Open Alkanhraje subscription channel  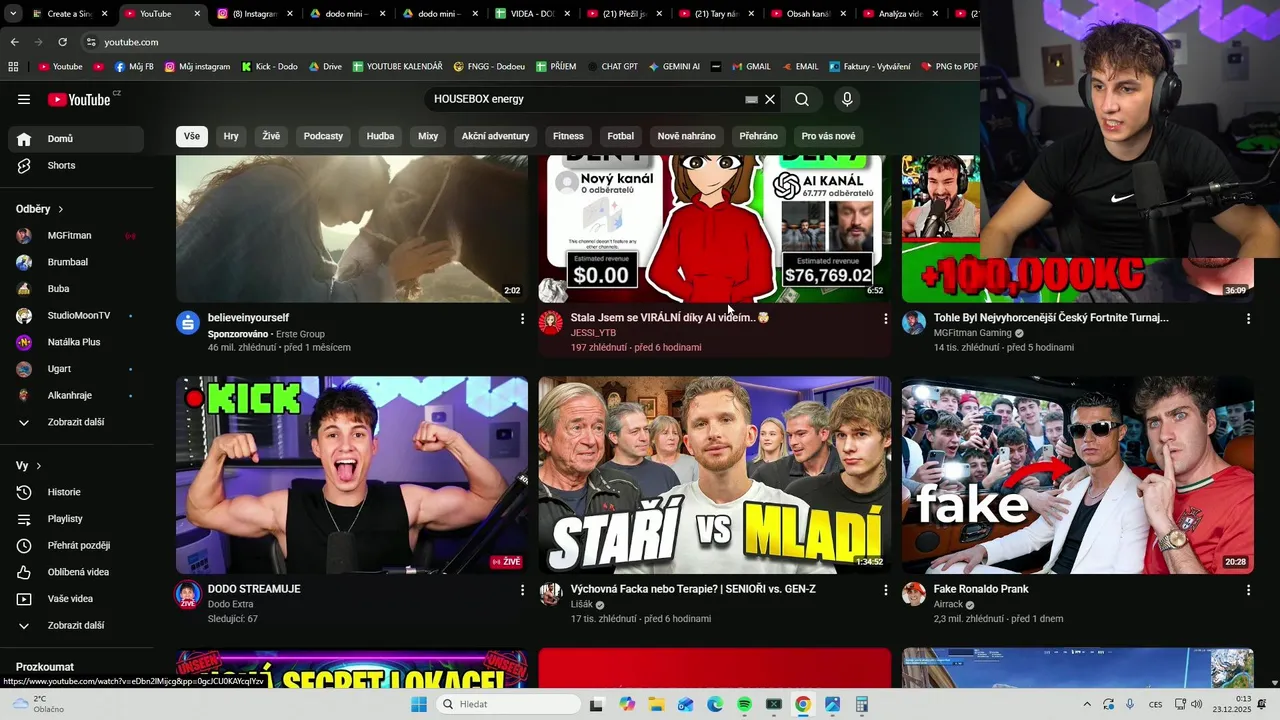(x=76, y=395)
